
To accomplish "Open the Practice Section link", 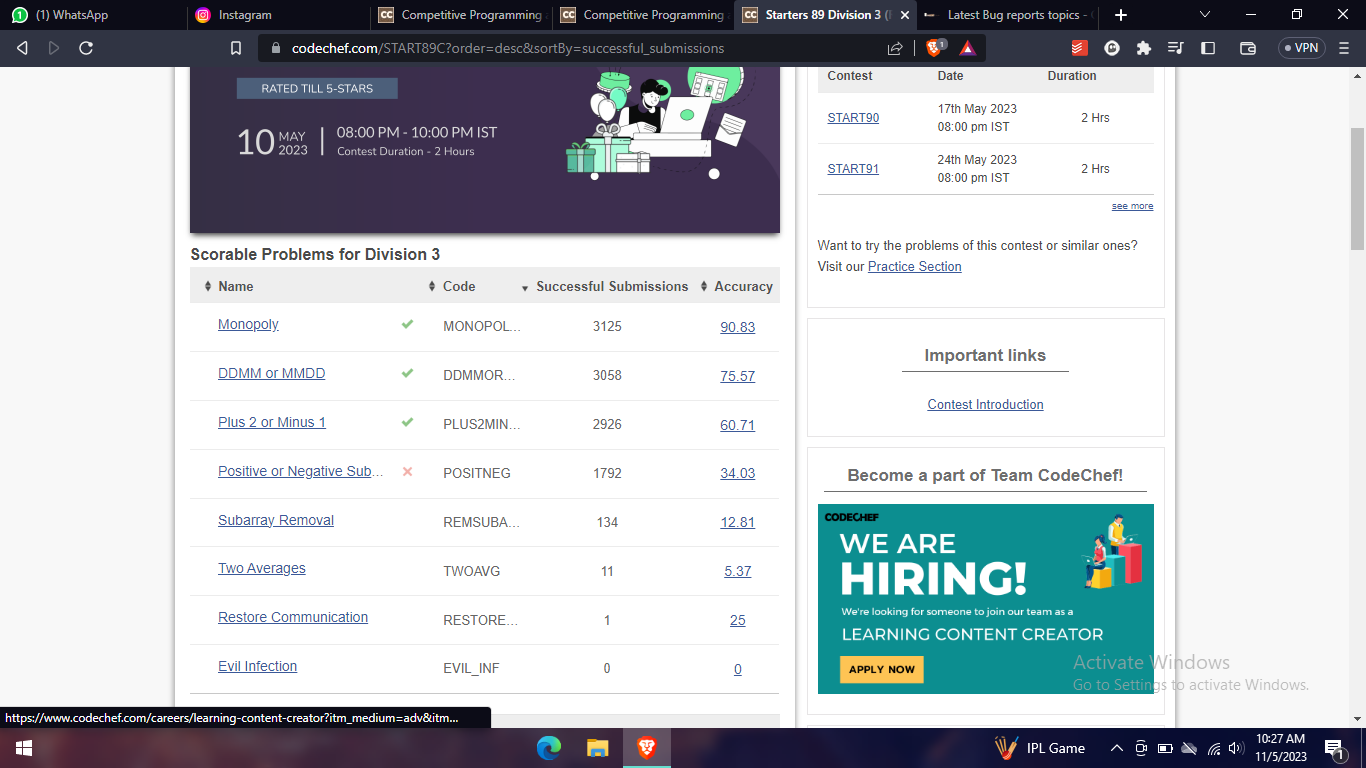I will pos(914,267).
